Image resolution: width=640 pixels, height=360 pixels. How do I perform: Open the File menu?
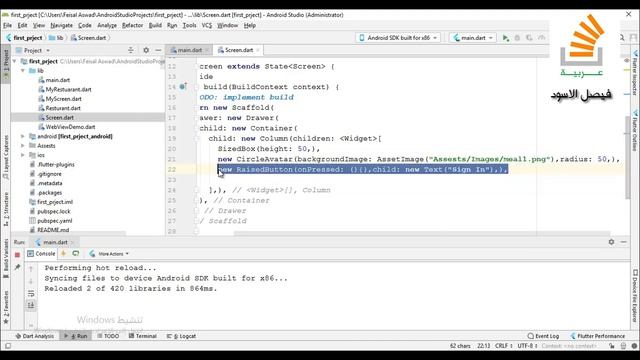tap(7, 25)
